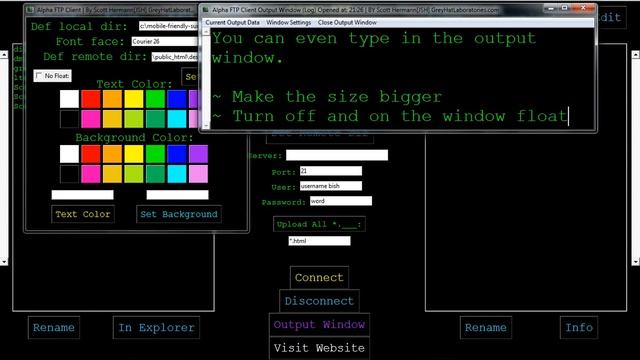Image resolution: width=640 pixels, height=360 pixels.
Task: Click output window scrollbar down arrow
Action: [206, 126]
